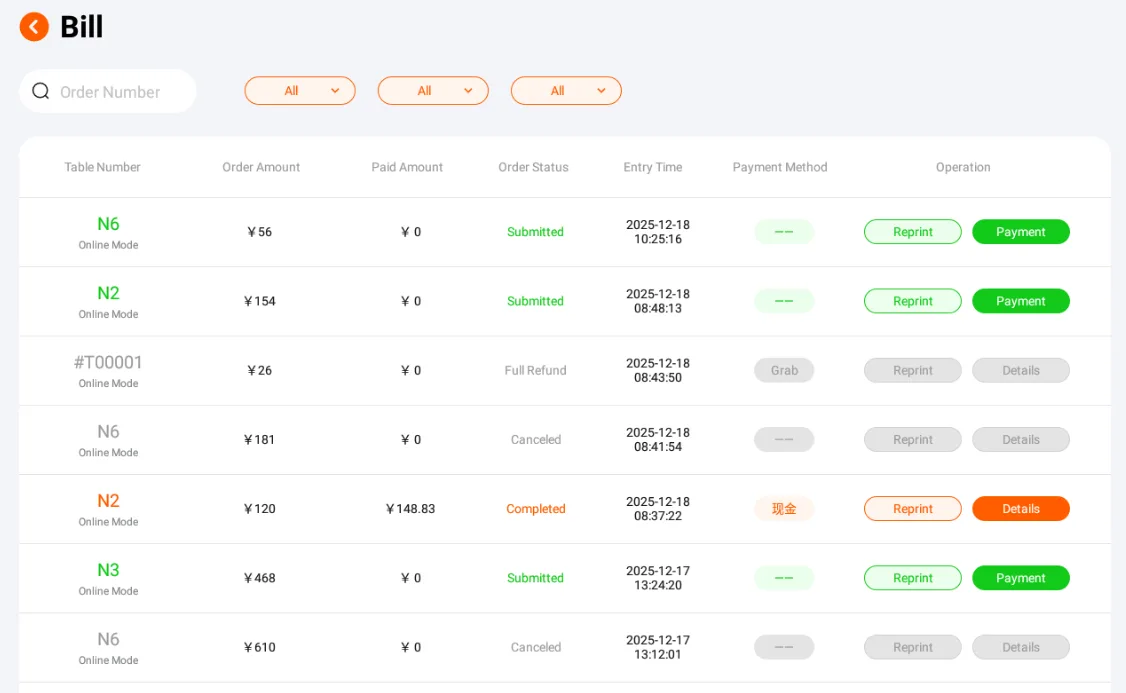Click the order amount ¥154

[x=260, y=301]
